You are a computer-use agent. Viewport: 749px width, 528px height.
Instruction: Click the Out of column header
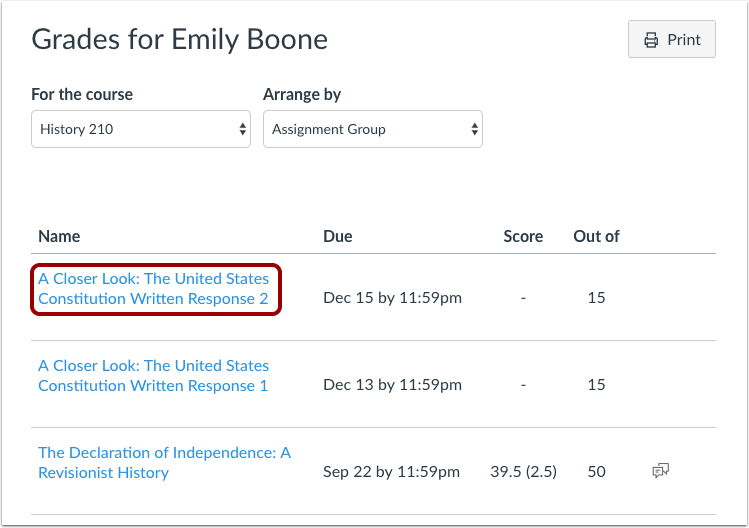pos(596,237)
